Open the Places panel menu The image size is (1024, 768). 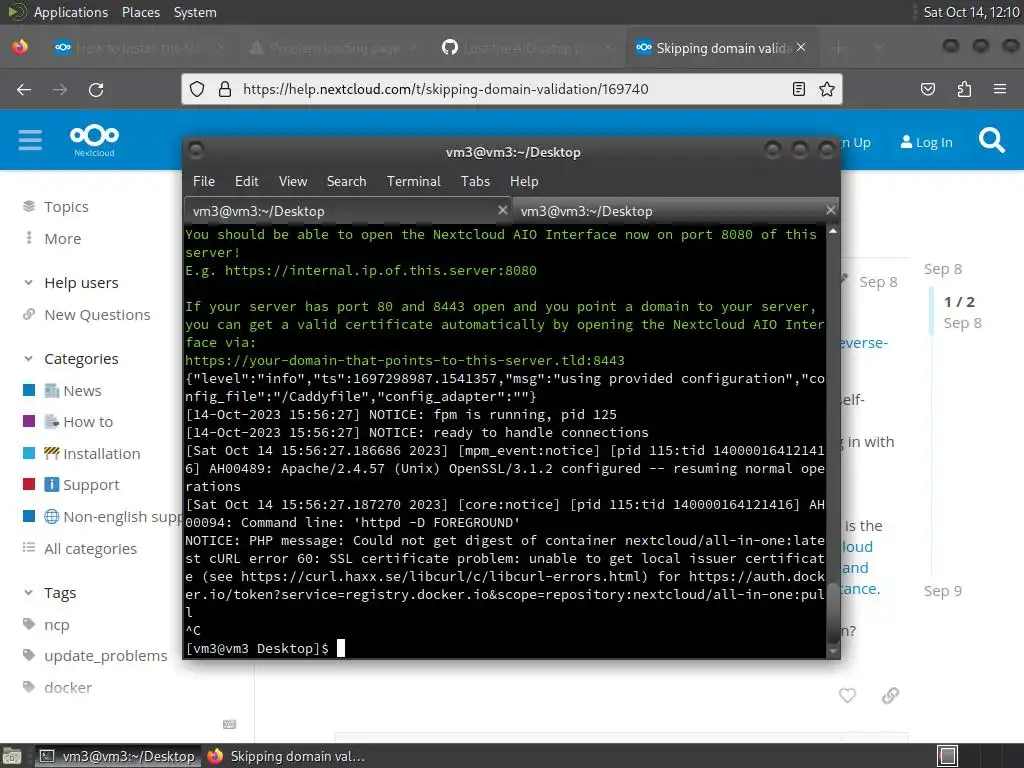pos(140,12)
